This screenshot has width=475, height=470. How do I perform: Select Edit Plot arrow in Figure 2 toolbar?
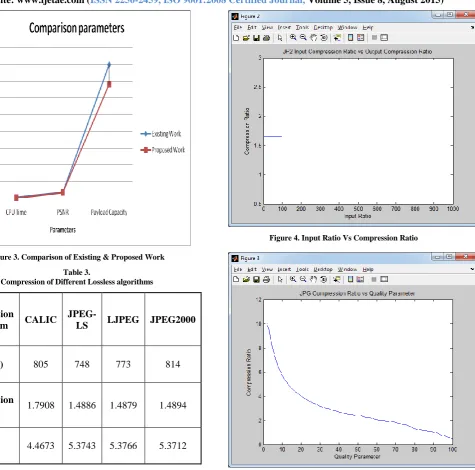280,38
